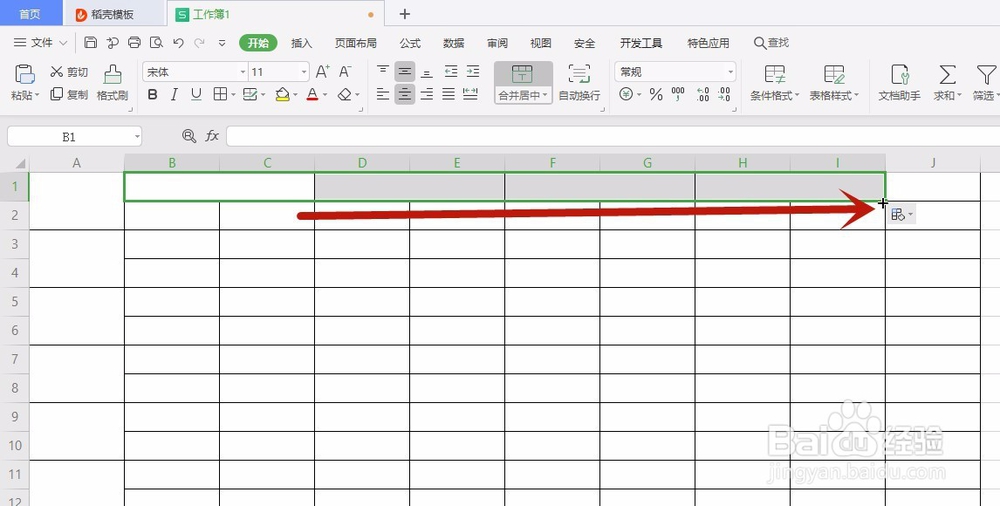Click the fx insert function icon
Viewport: 1000px width, 506px height.
coord(212,136)
